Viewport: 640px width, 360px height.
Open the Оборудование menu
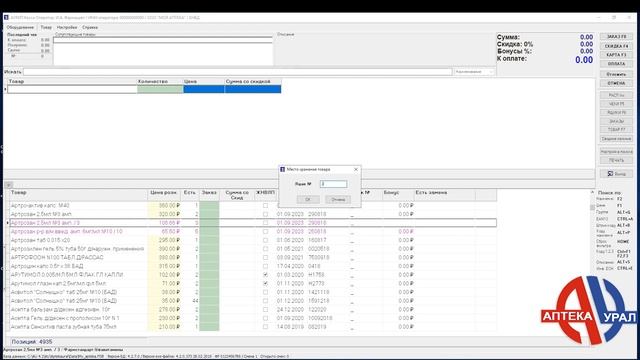pyautogui.click(x=20, y=27)
